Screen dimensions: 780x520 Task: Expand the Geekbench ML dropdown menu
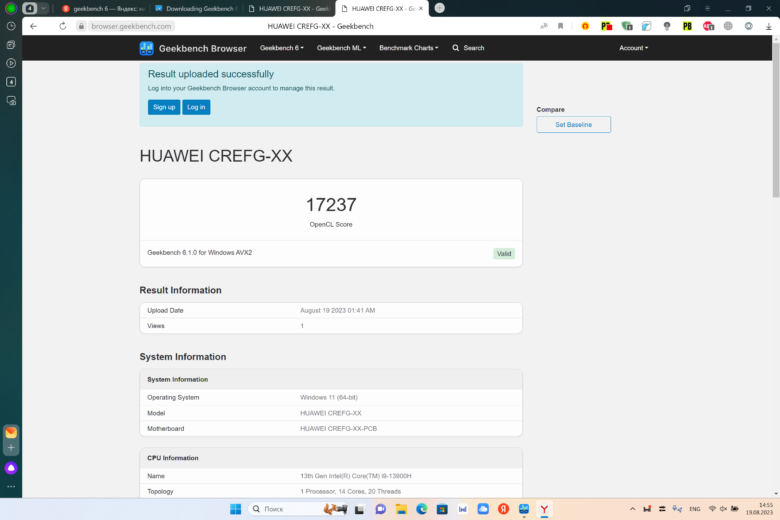pyautogui.click(x=341, y=48)
